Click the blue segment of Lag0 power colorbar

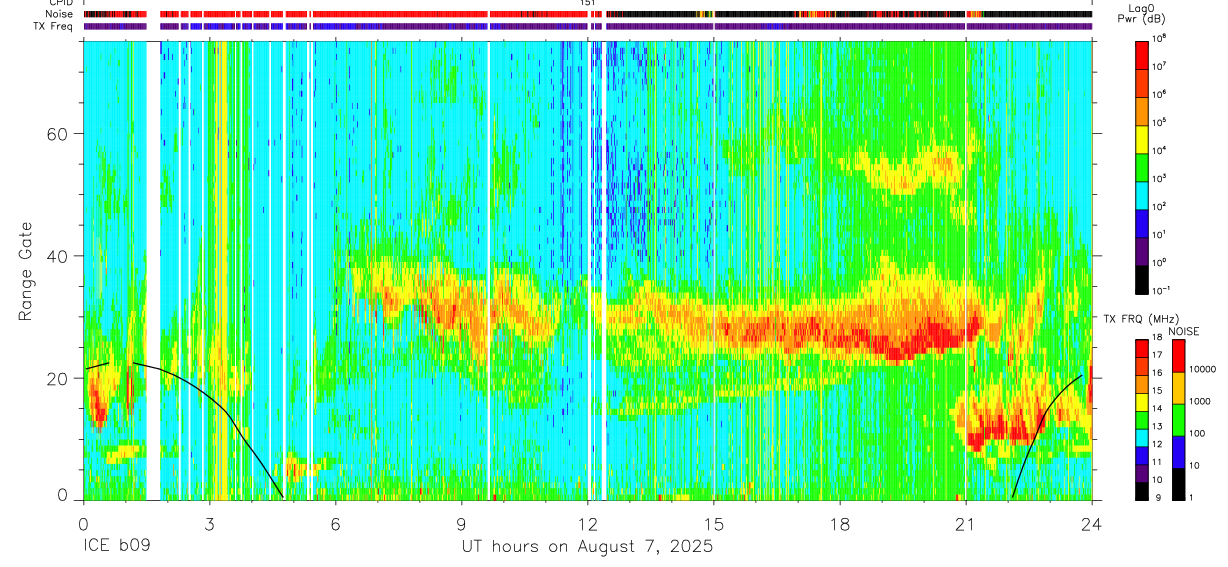tap(1141, 222)
